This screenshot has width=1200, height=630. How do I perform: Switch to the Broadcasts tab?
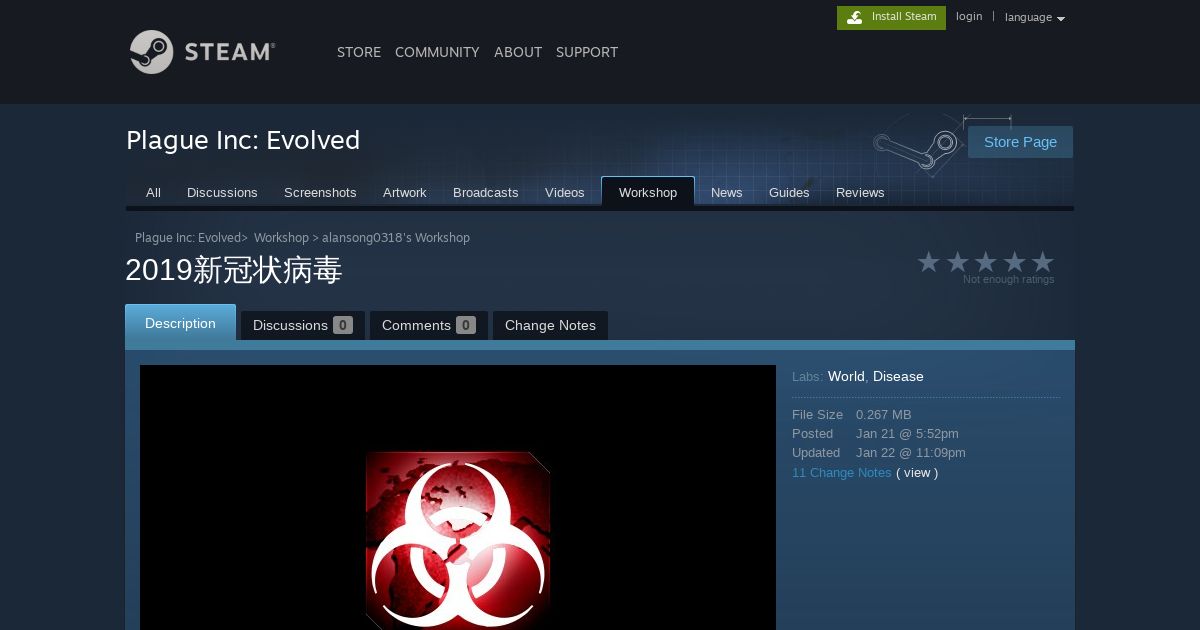click(x=485, y=192)
